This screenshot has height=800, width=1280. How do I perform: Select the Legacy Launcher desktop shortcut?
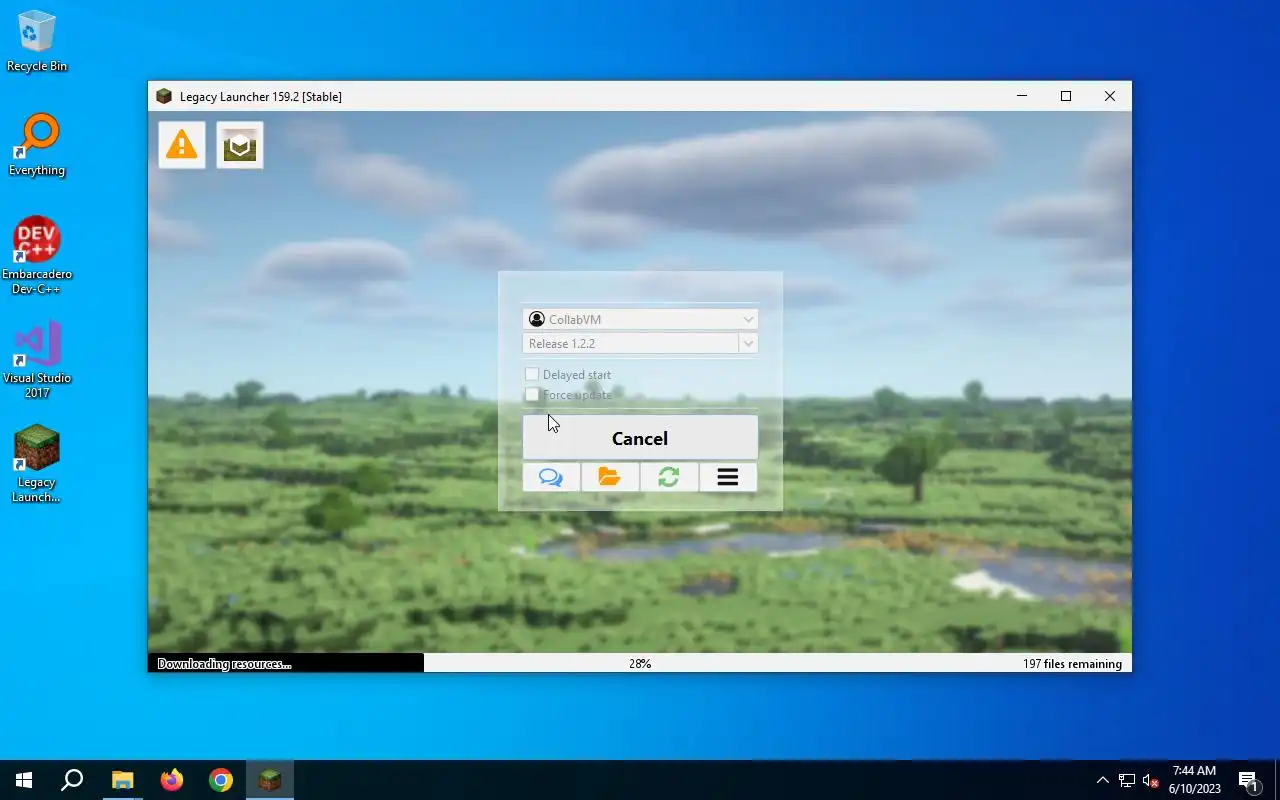(x=37, y=464)
